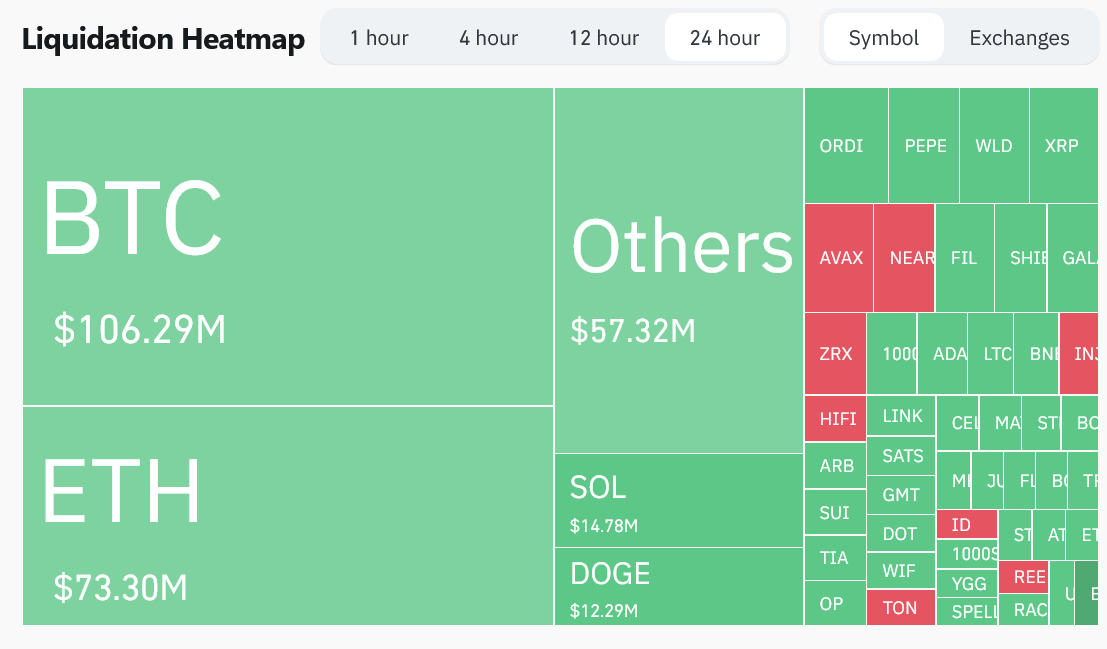Select the red TON tile
Screen dimensions: 1107x649
click(x=900, y=608)
